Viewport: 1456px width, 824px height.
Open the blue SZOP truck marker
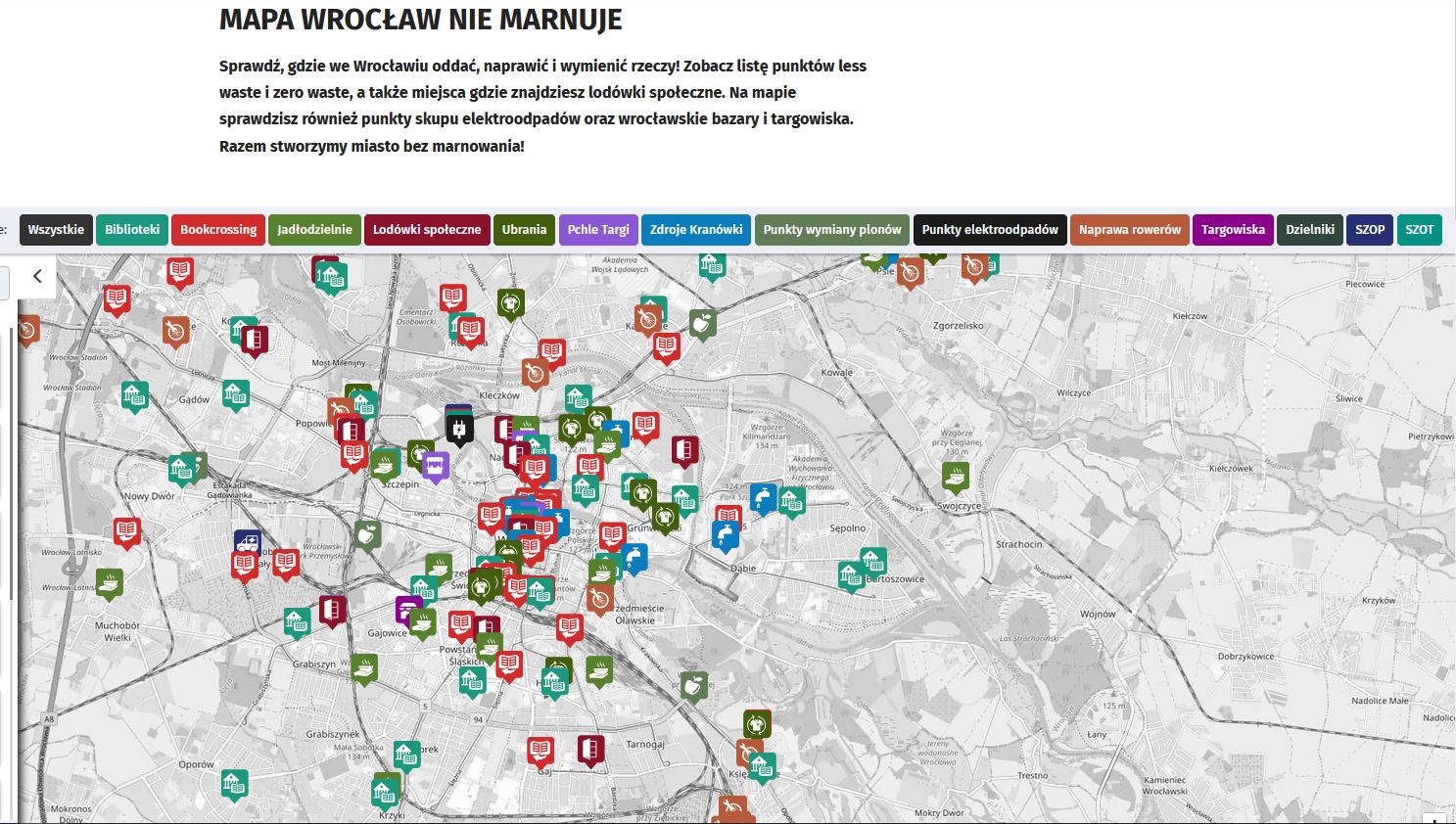[x=248, y=542]
